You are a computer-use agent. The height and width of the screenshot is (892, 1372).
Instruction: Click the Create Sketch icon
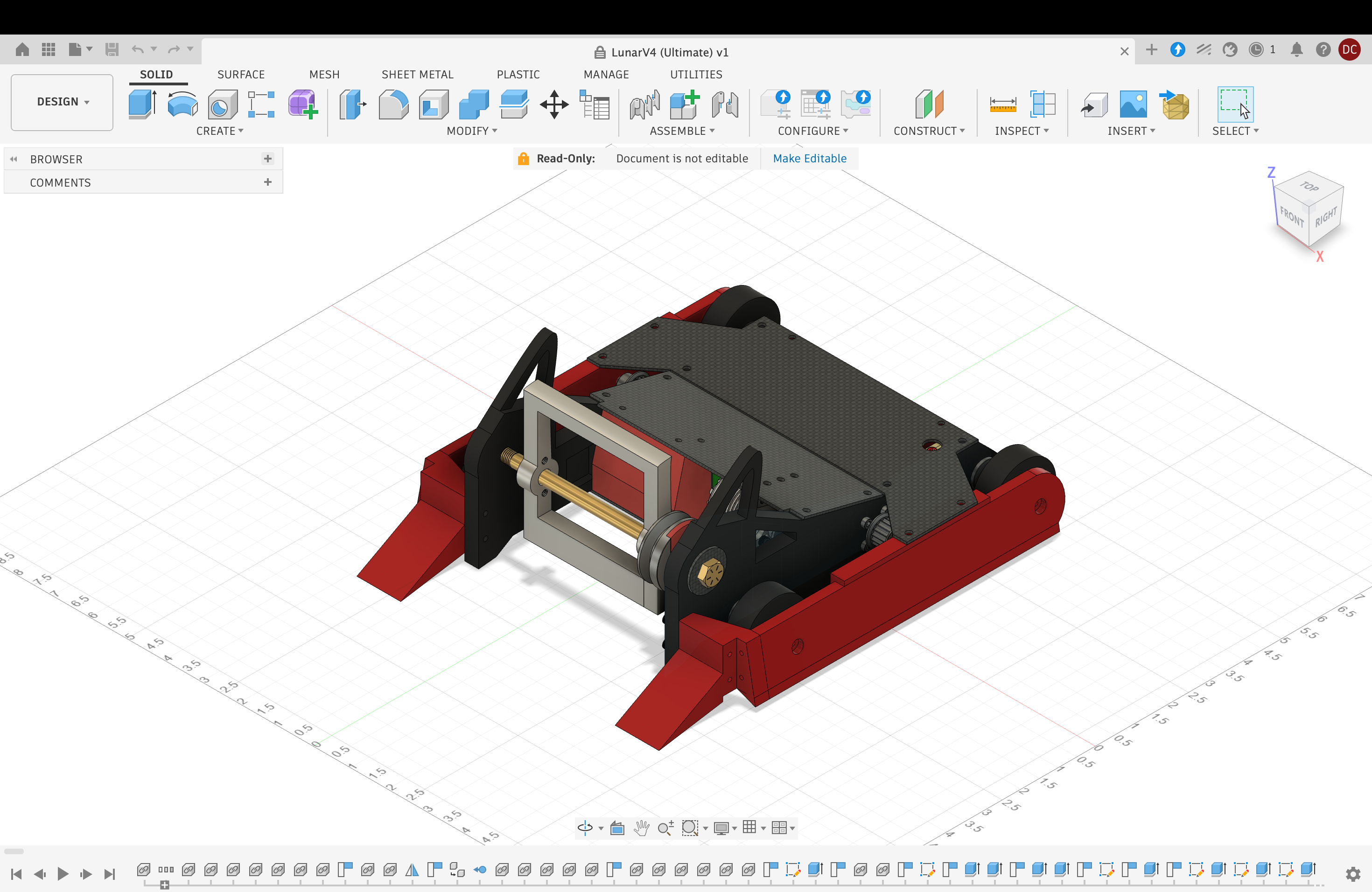261,105
